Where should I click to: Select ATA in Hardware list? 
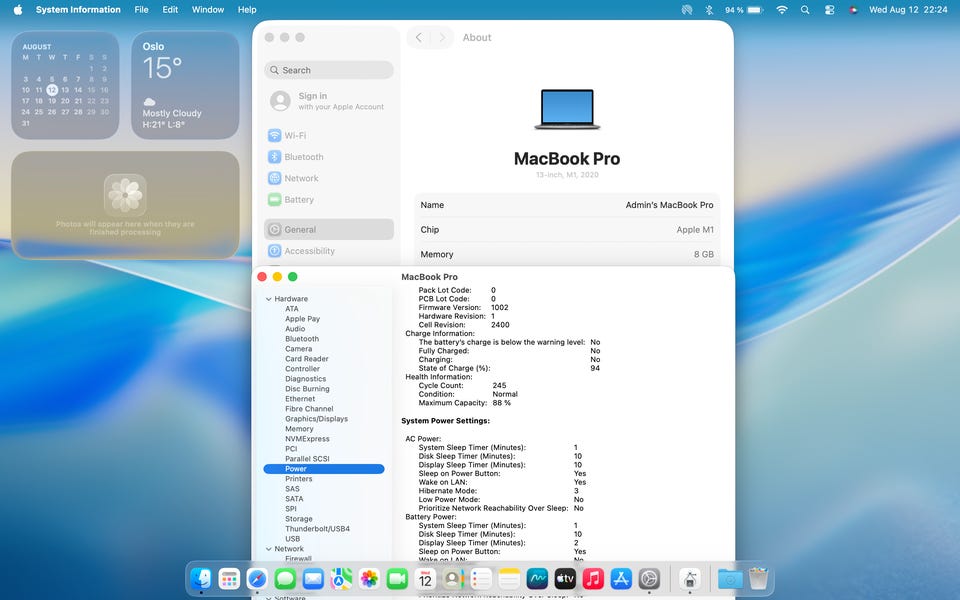(291, 309)
